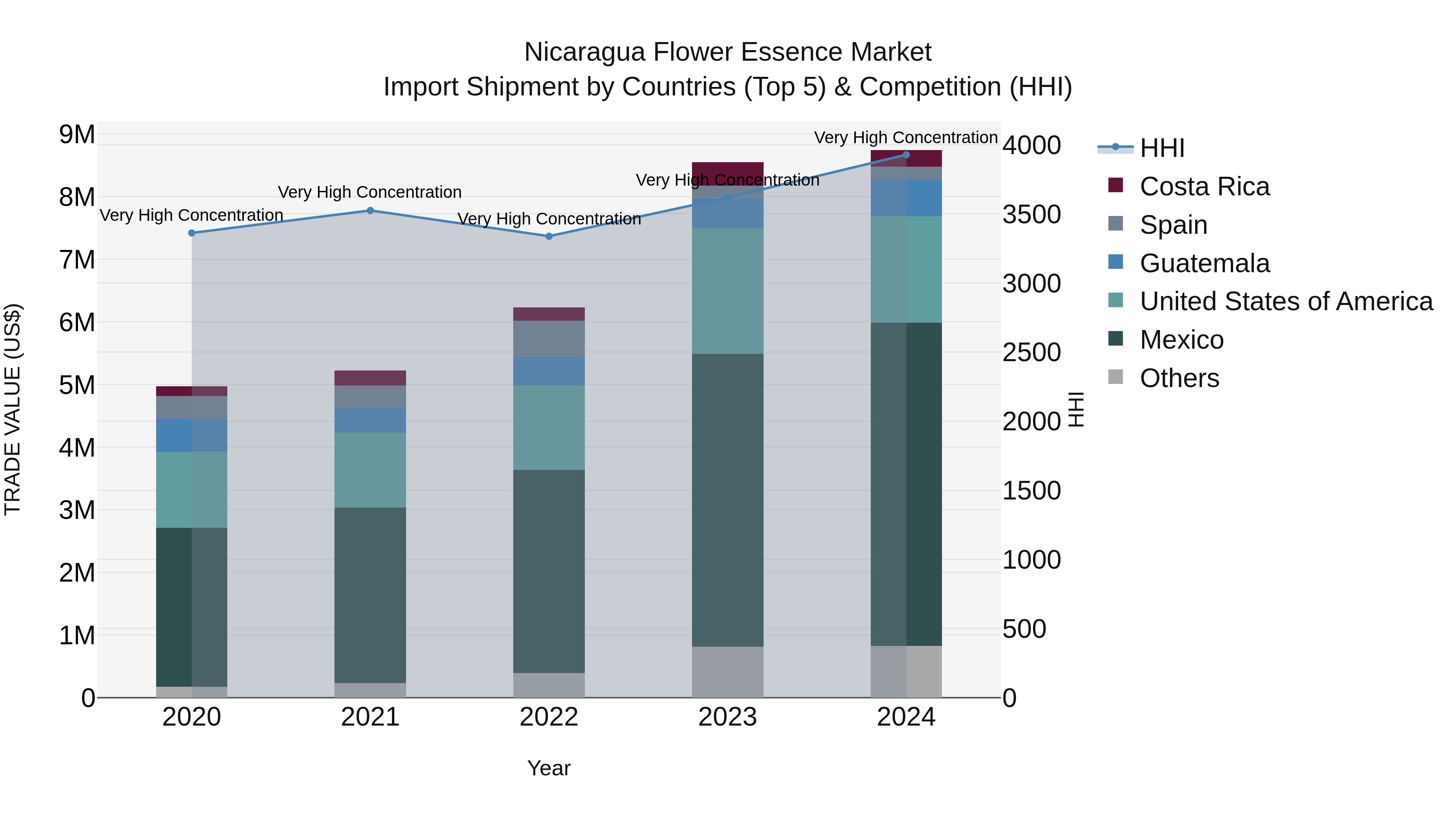Click the 2020 x-axis label
The width and height of the screenshot is (1456, 819).
[192, 717]
